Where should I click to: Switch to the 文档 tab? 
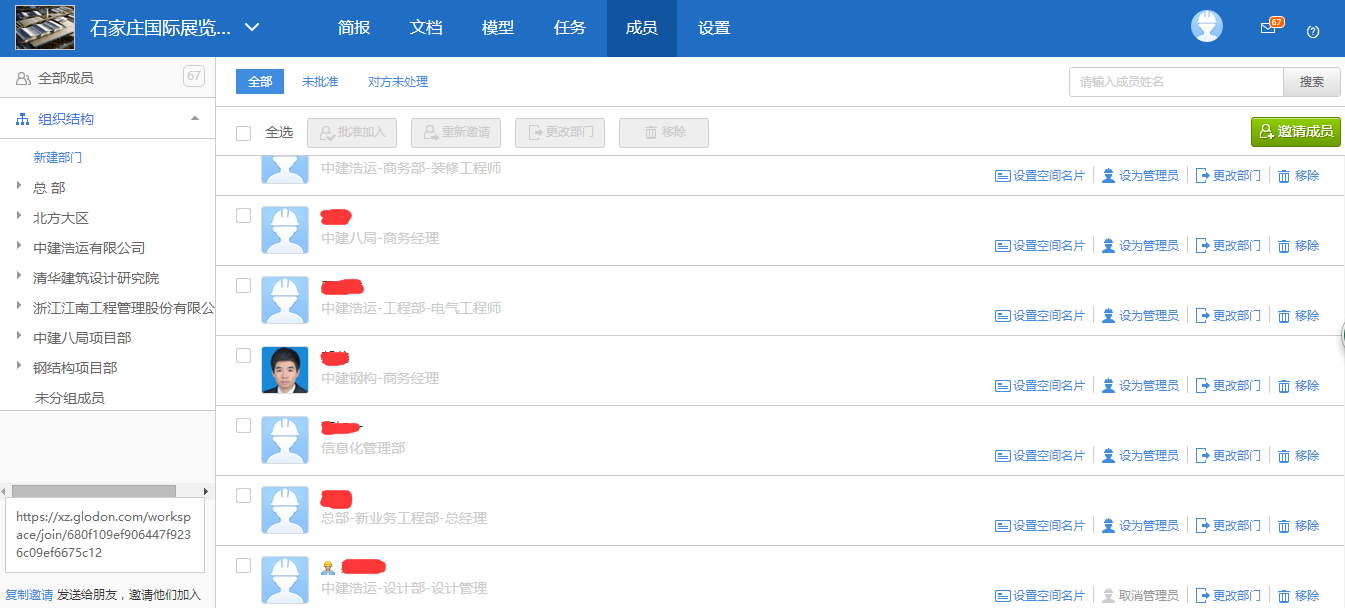pyautogui.click(x=426, y=28)
